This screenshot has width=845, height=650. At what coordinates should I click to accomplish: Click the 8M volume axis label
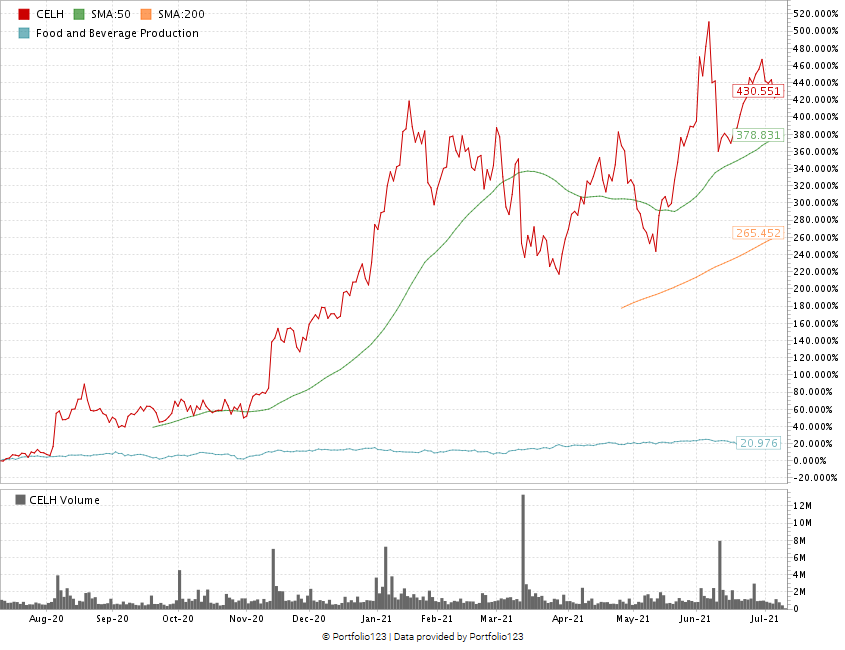coord(800,540)
